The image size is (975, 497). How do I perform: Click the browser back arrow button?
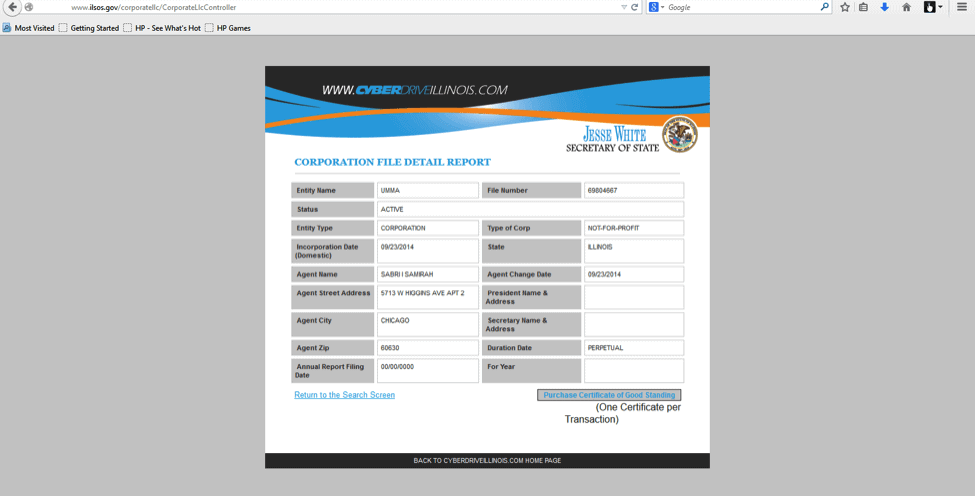(12, 7)
